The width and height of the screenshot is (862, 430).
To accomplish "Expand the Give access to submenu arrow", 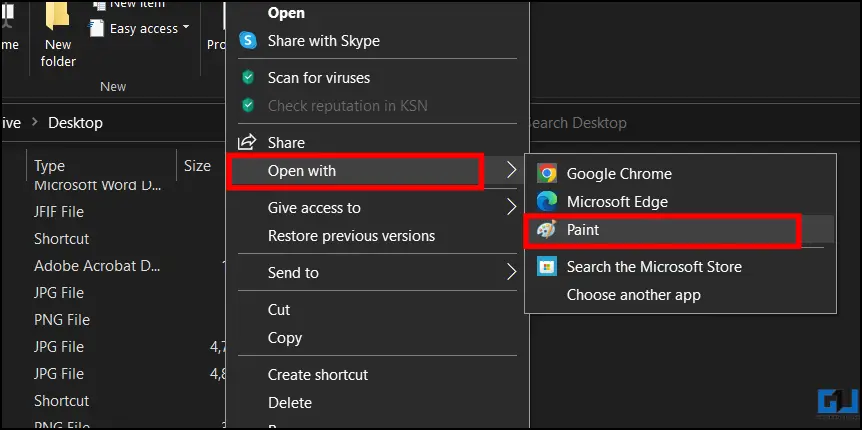I will coord(512,207).
